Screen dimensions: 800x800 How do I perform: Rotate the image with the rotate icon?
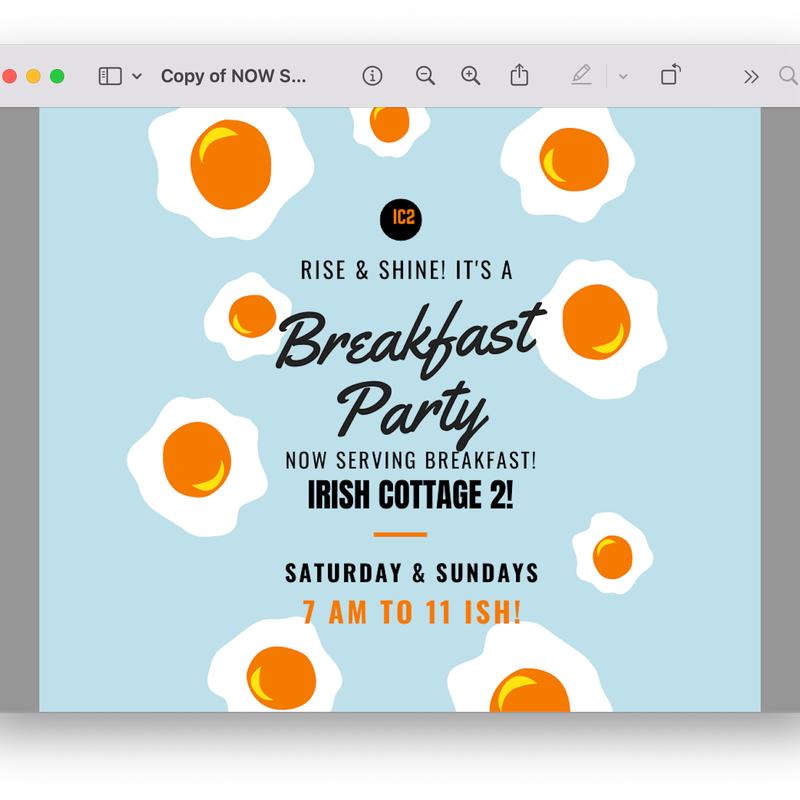[670, 76]
